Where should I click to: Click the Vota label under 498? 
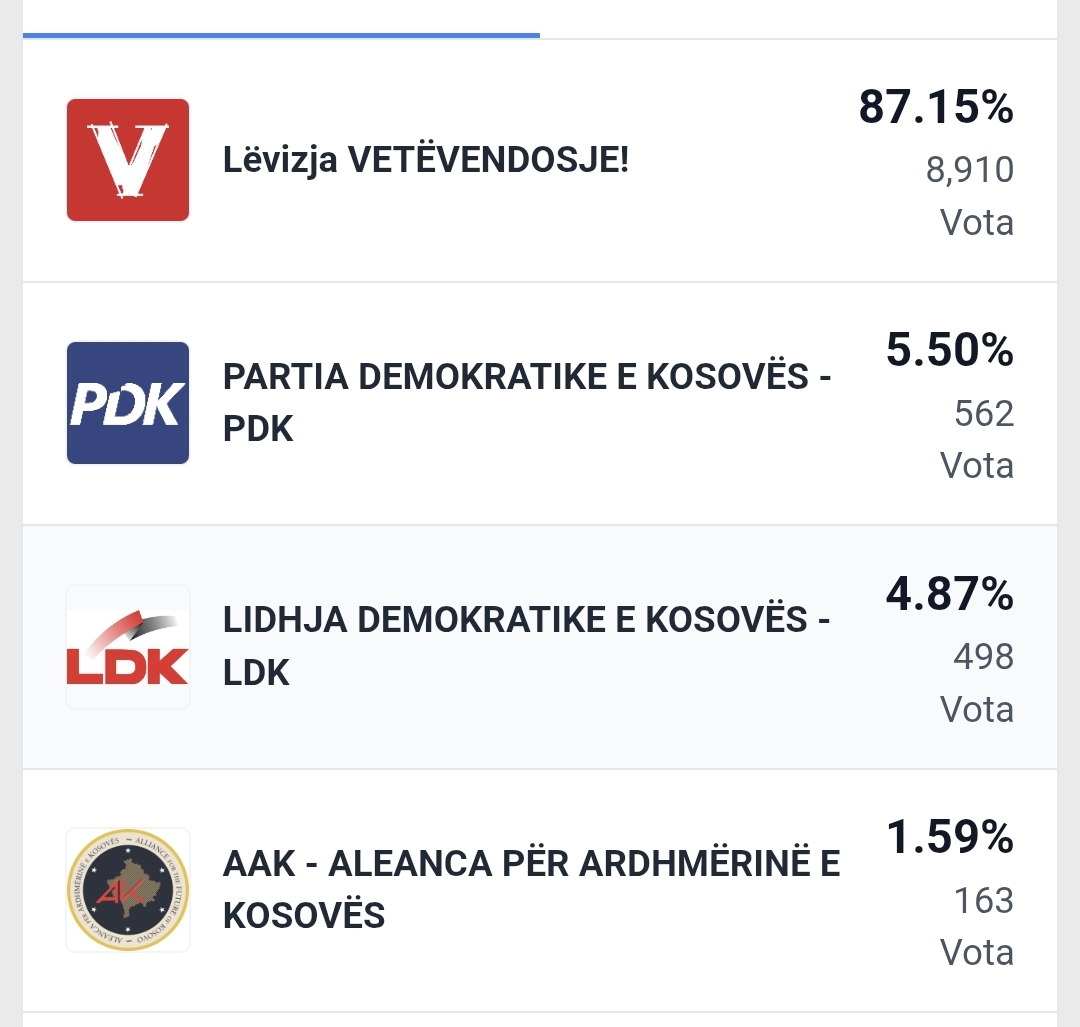(x=976, y=709)
